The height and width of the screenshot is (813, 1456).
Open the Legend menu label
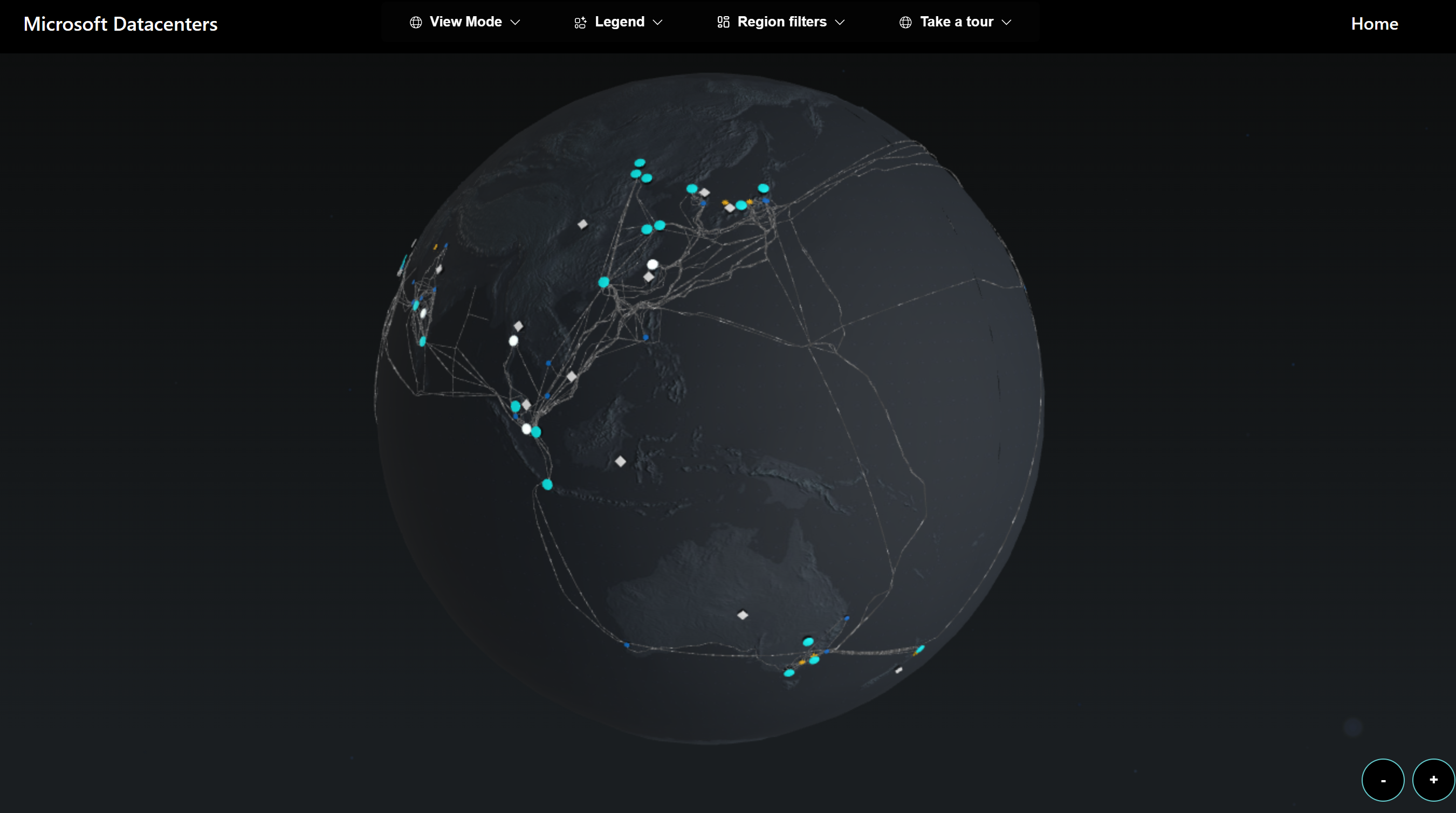point(620,22)
